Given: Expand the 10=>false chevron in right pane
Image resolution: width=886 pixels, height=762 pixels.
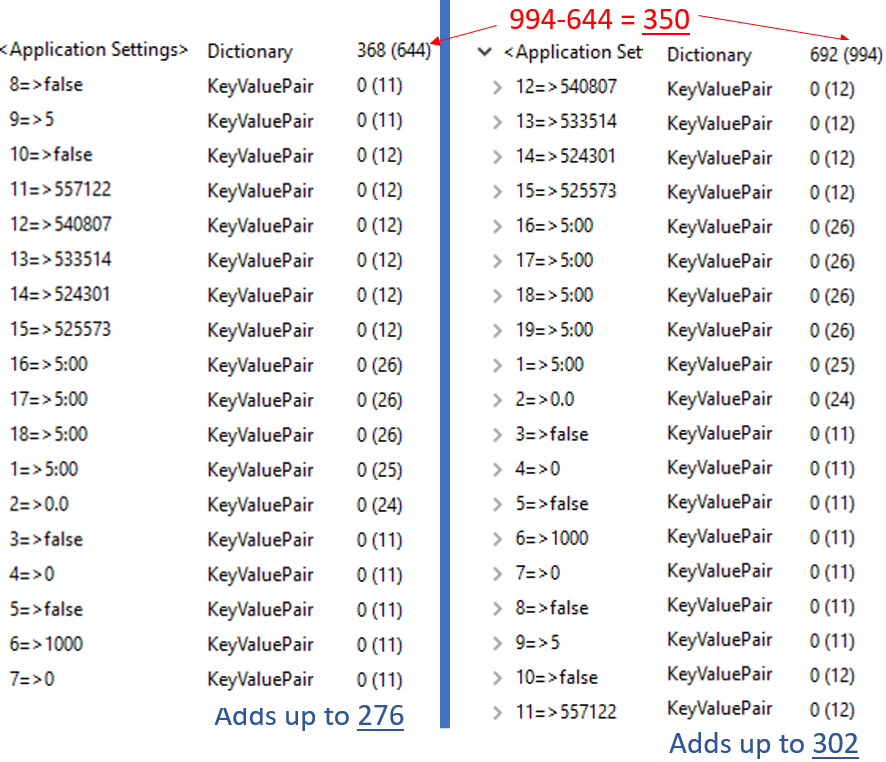Looking at the screenshot, I should 497,678.
